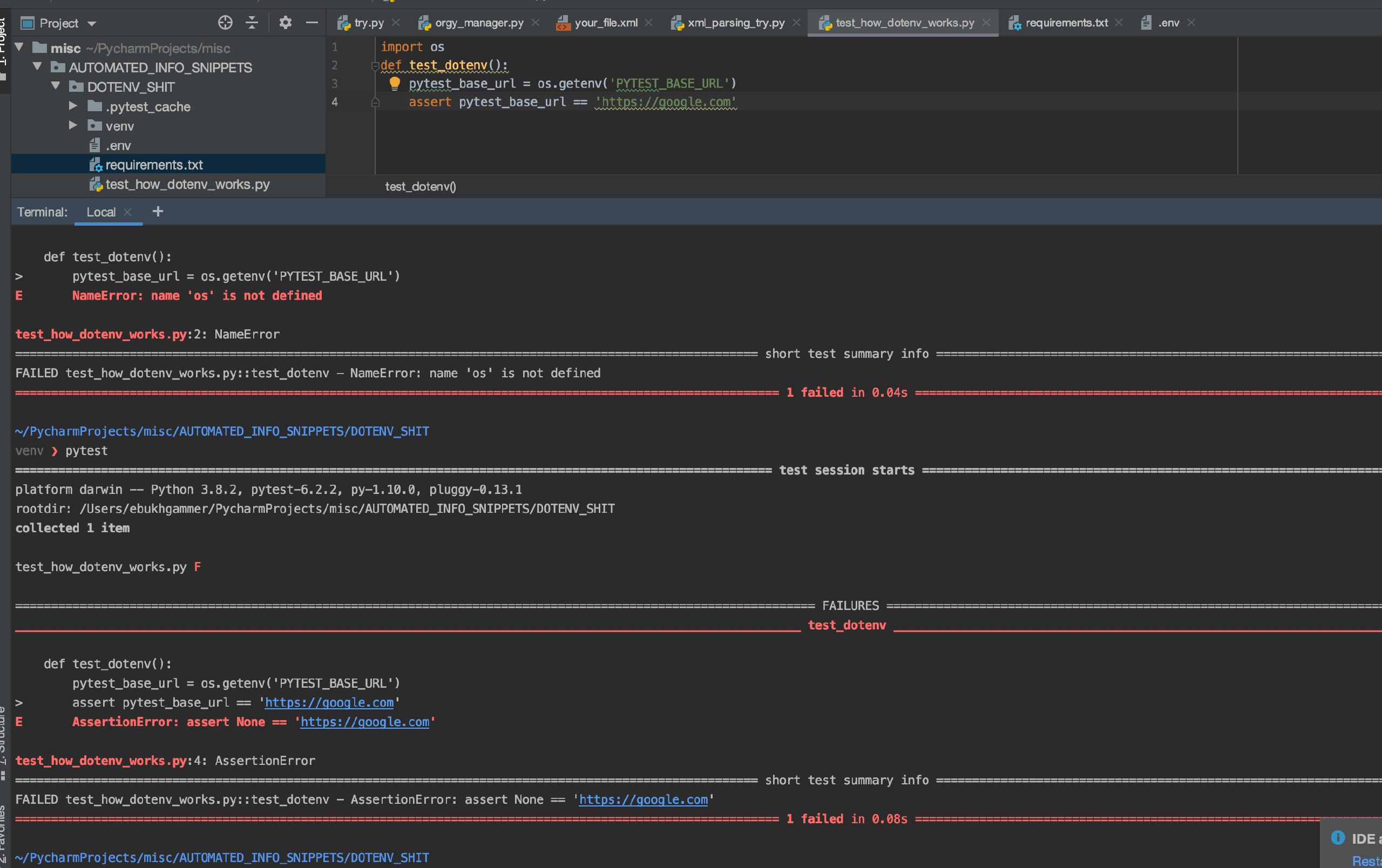Image resolution: width=1382 pixels, height=868 pixels.
Task: Select .env file in project tree
Action: [118, 146]
